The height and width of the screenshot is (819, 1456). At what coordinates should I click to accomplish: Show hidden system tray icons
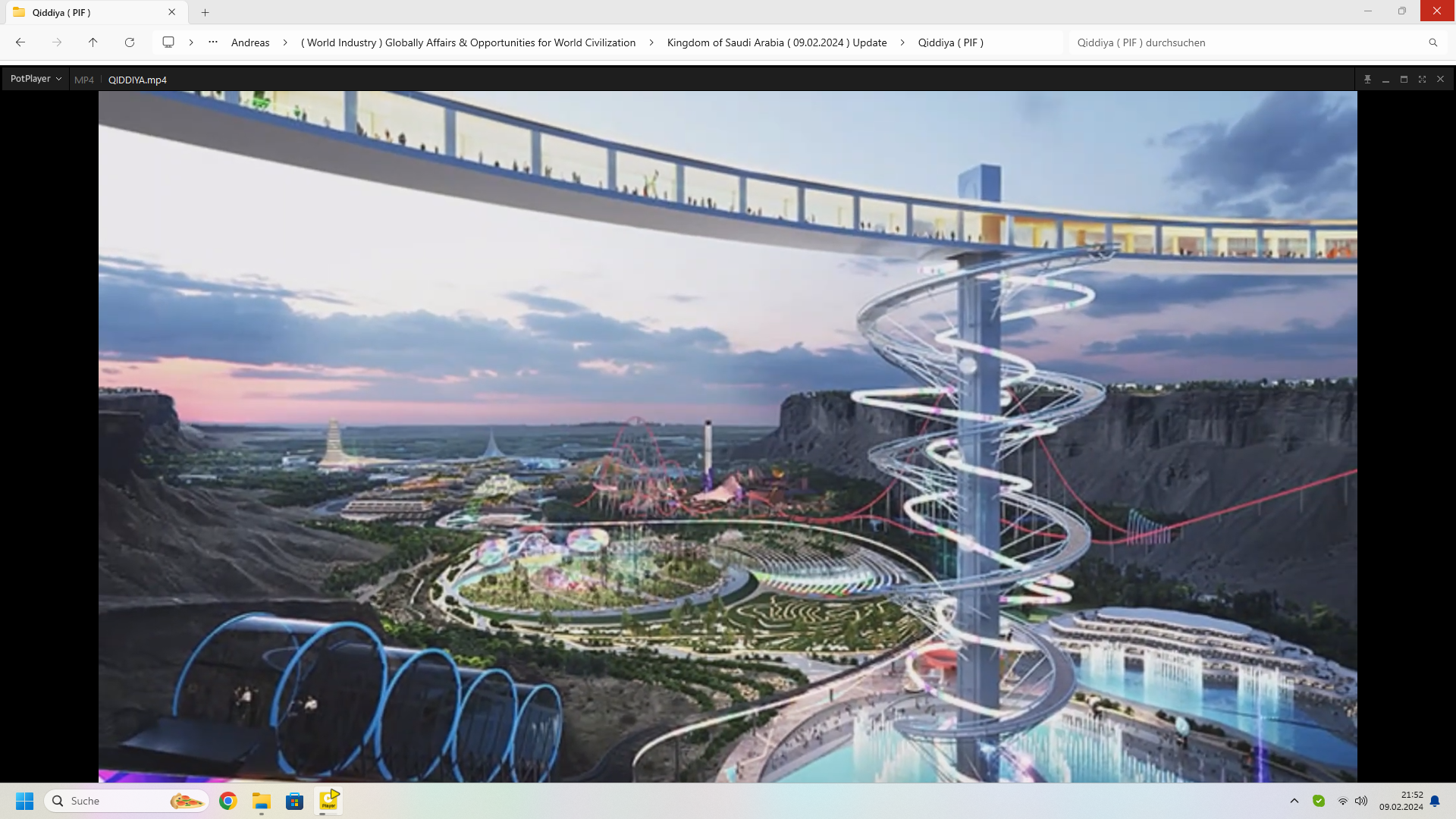[1294, 801]
